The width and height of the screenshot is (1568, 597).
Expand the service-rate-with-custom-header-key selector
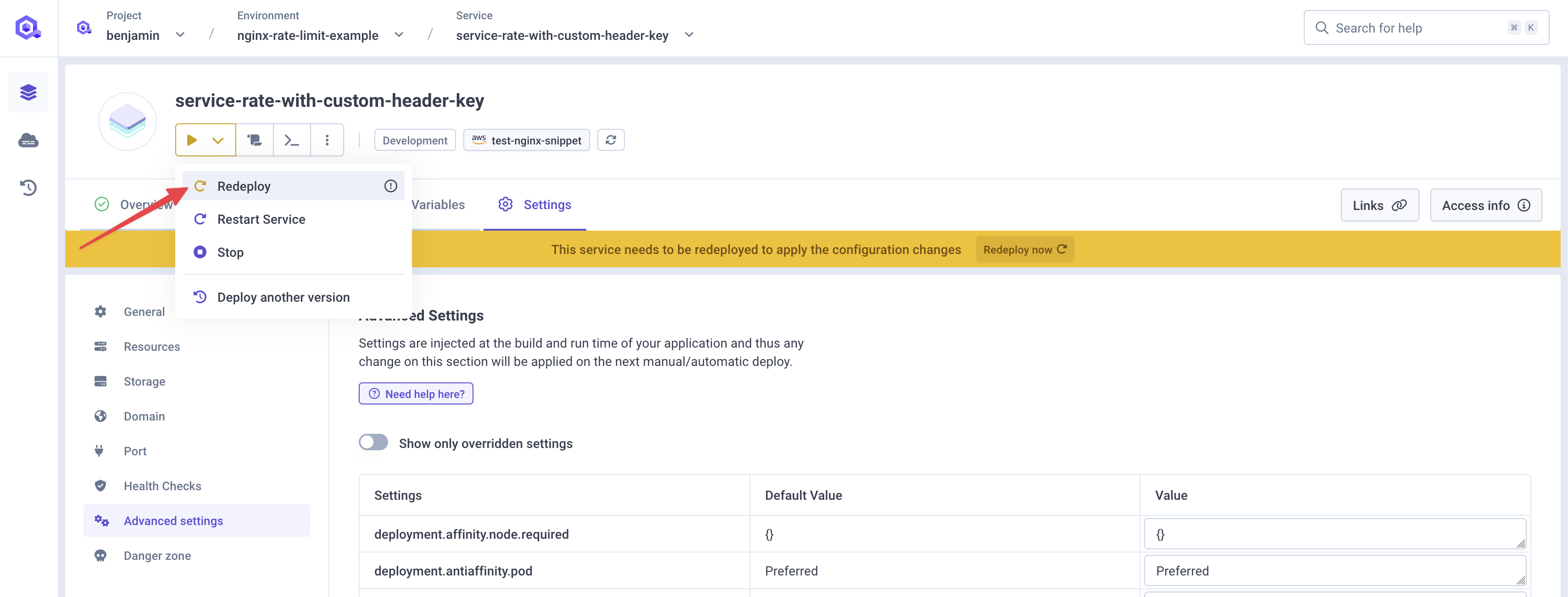coord(689,35)
